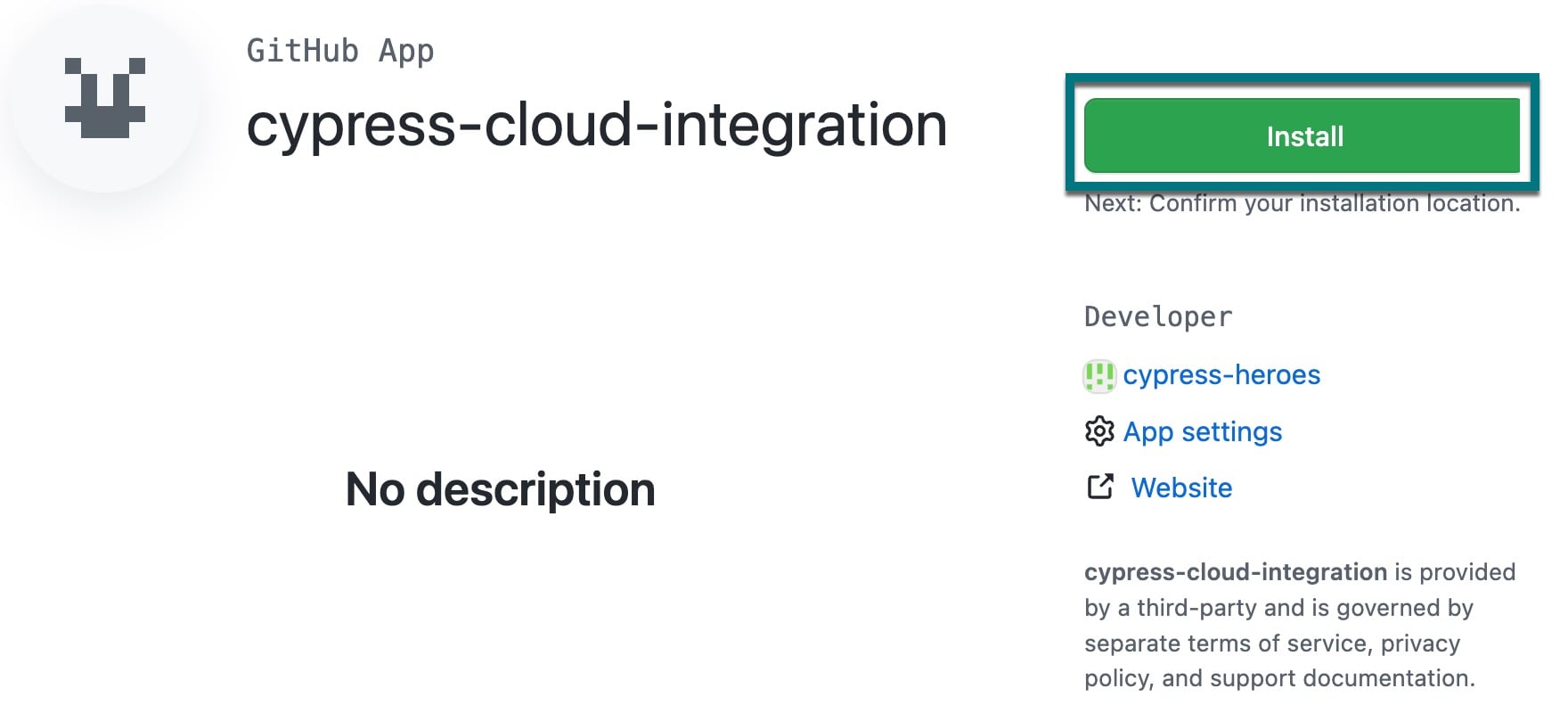The image size is (1568, 713).
Task: Click the cypress-cloud-integration app title
Action: (598, 125)
